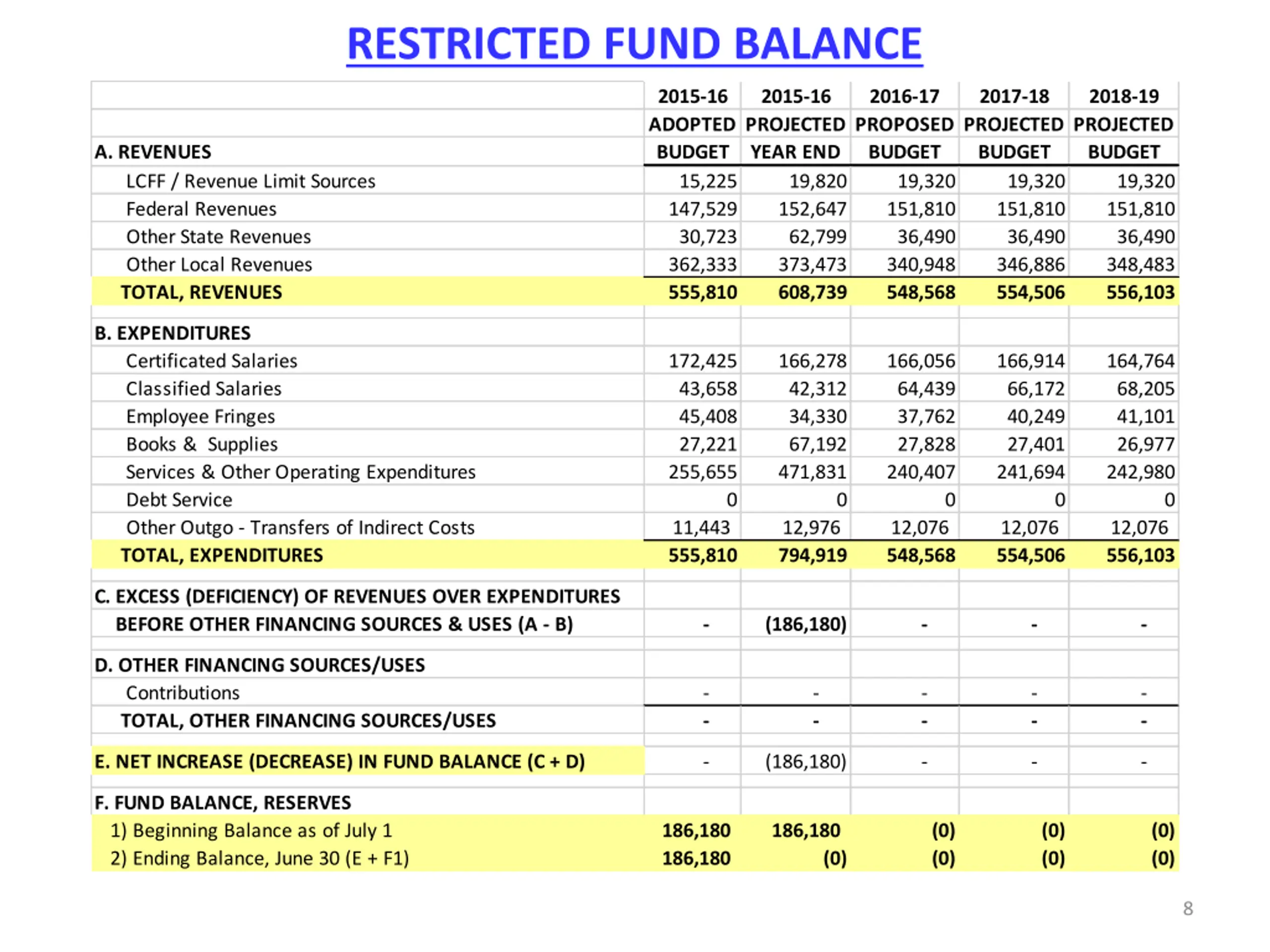Click Ending Balance, June 30 (E + F1) label
Image resolution: width=1270 pixels, height=952 pixels.
click(259, 858)
